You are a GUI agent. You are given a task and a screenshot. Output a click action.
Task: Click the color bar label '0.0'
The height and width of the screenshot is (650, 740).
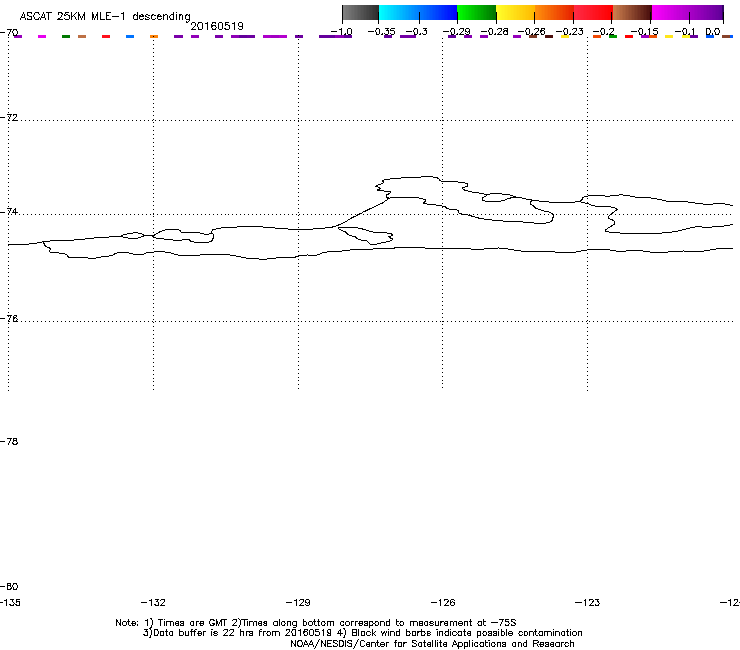[x=713, y=32]
